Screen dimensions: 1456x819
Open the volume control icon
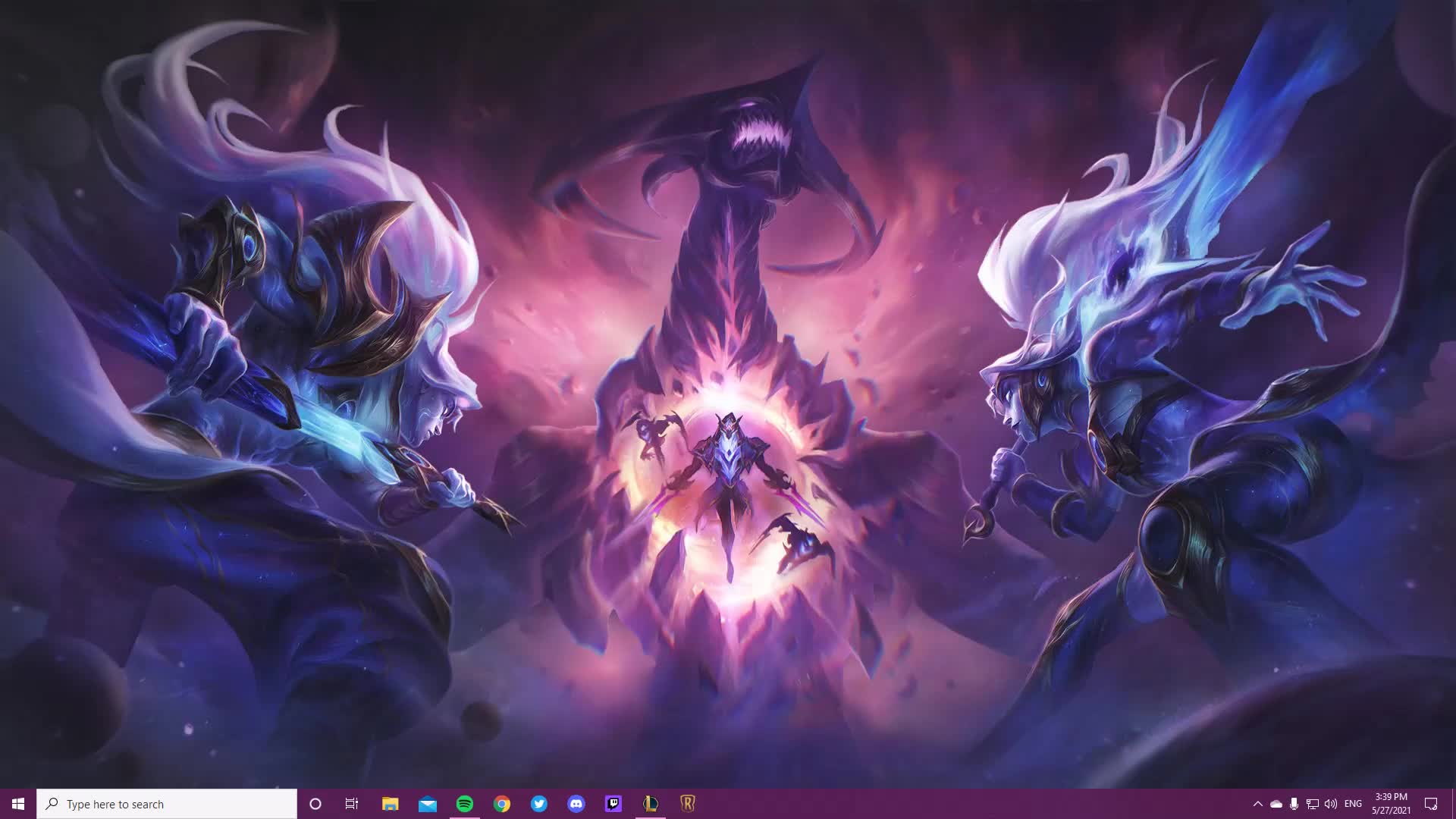click(x=1330, y=804)
